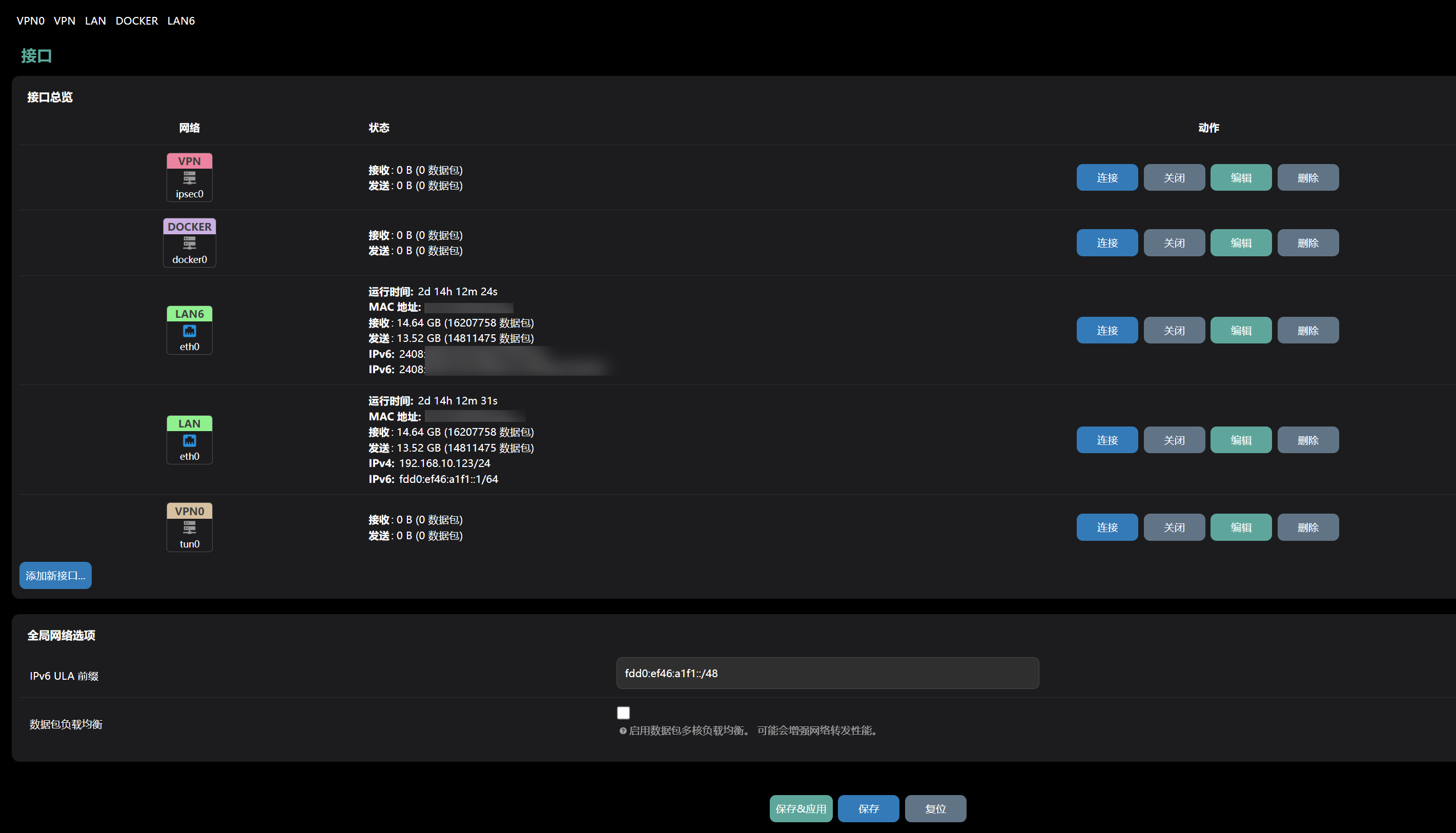The image size is (1456, 833).
Task: Click the LAN6 eth0 ethernet icon
Action: pos(189,331)
